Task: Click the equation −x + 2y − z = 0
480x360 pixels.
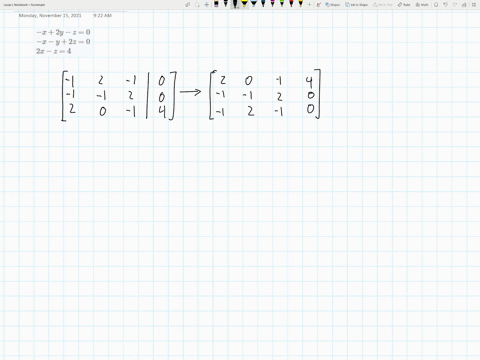Action: tap(63, 32)
